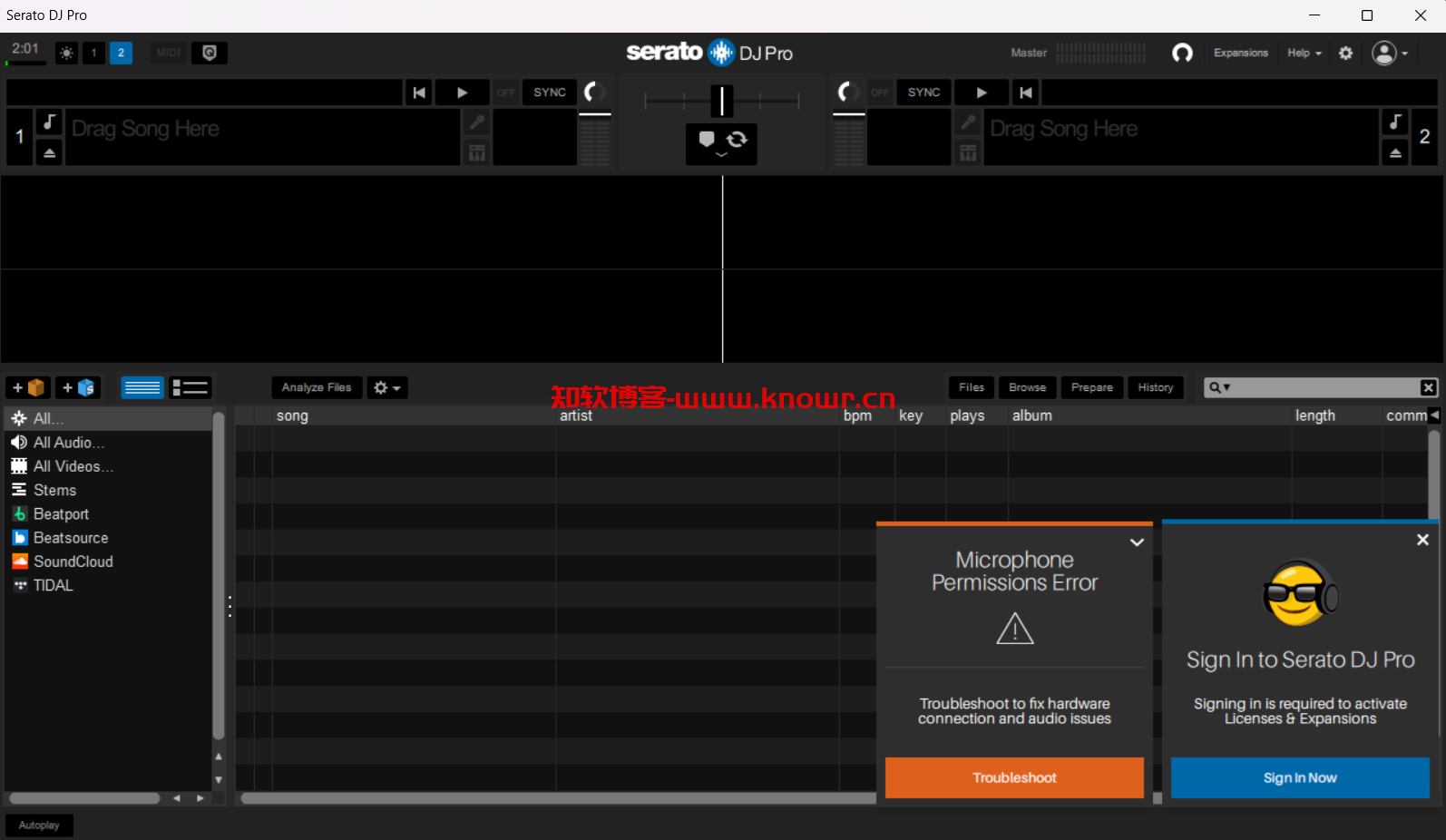Play deck 1
The width and height of the screenshot is (1446, 840).
click(x=463, y=93)
